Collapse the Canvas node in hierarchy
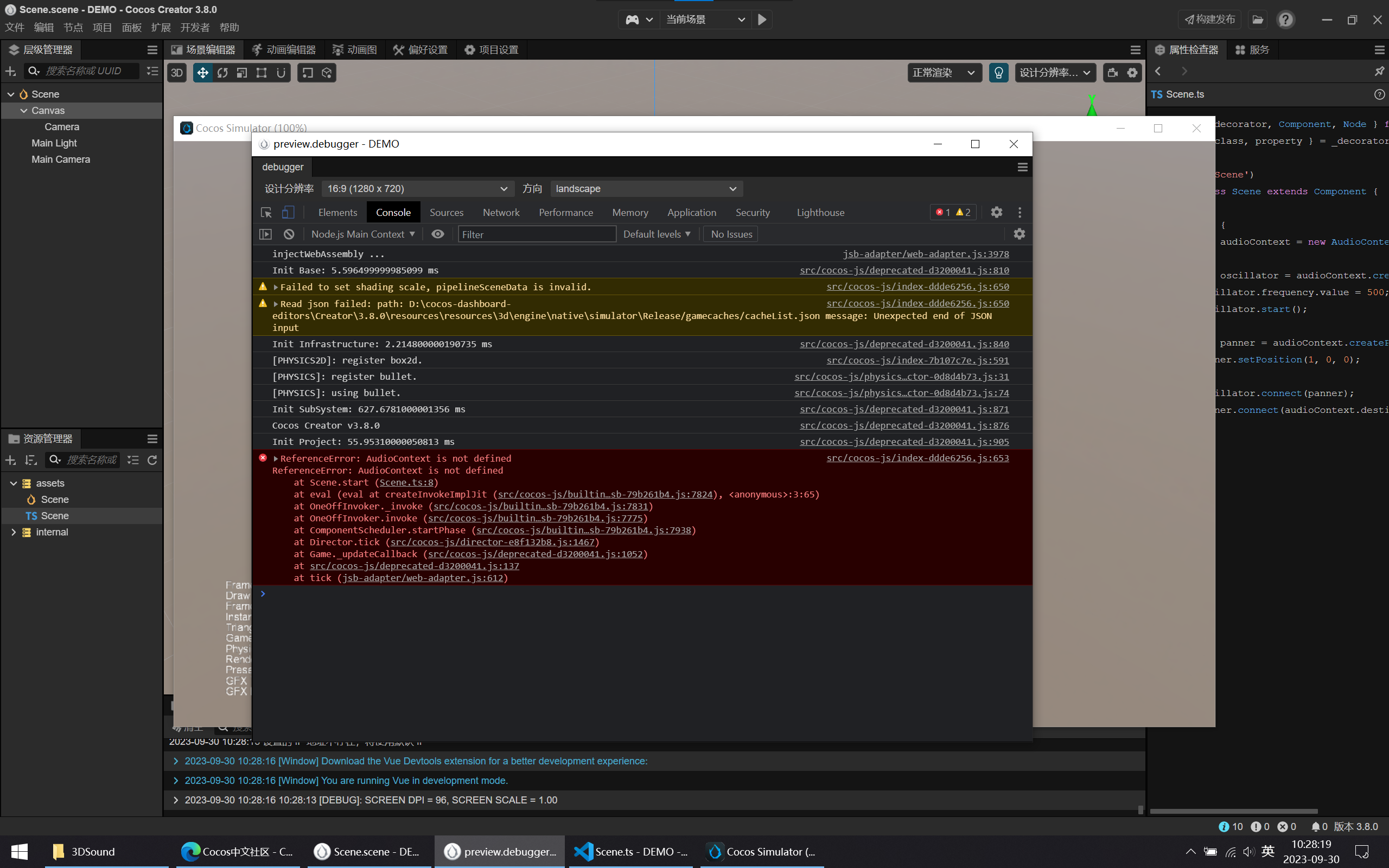 (x=24, y=110)
